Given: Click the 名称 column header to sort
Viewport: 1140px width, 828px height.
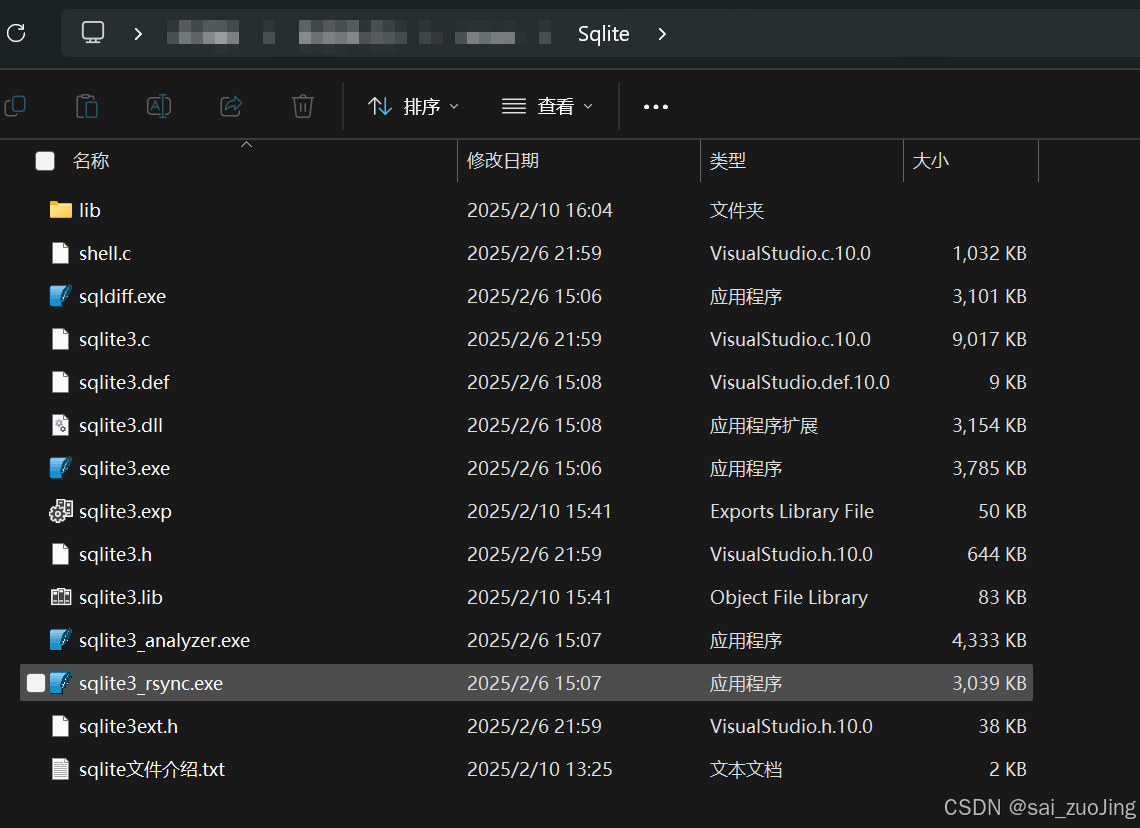Looking at the screenshot, I should click(91, 160).
